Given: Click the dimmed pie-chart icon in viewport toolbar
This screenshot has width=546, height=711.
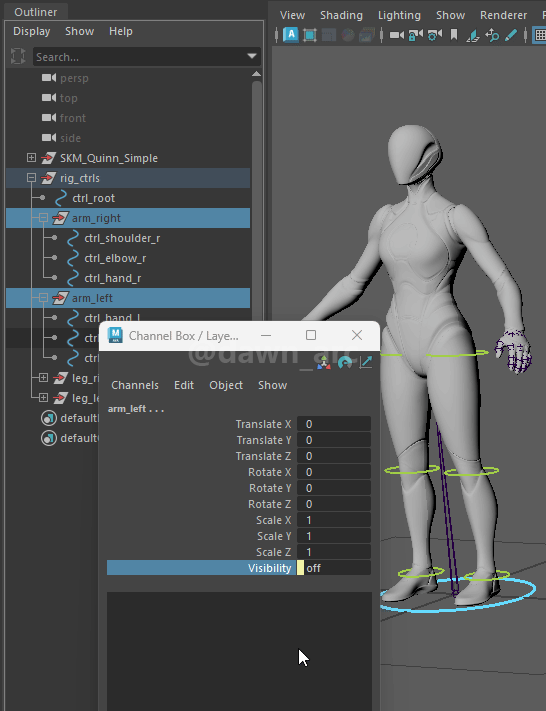Looking at the screenshot, I should (x=348, y=35).
